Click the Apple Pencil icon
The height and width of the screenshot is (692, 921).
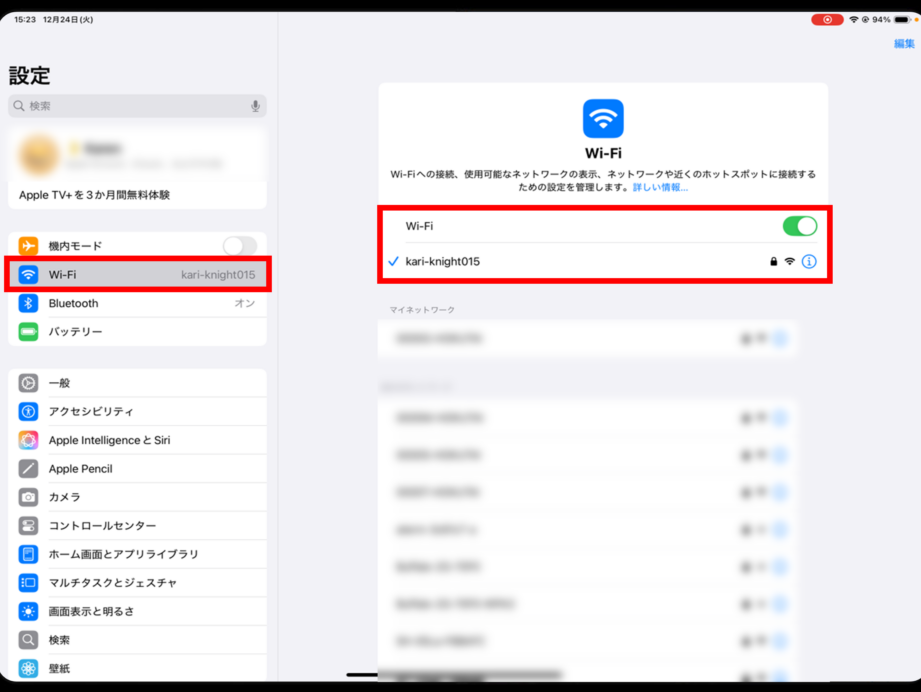coord(28,469)
